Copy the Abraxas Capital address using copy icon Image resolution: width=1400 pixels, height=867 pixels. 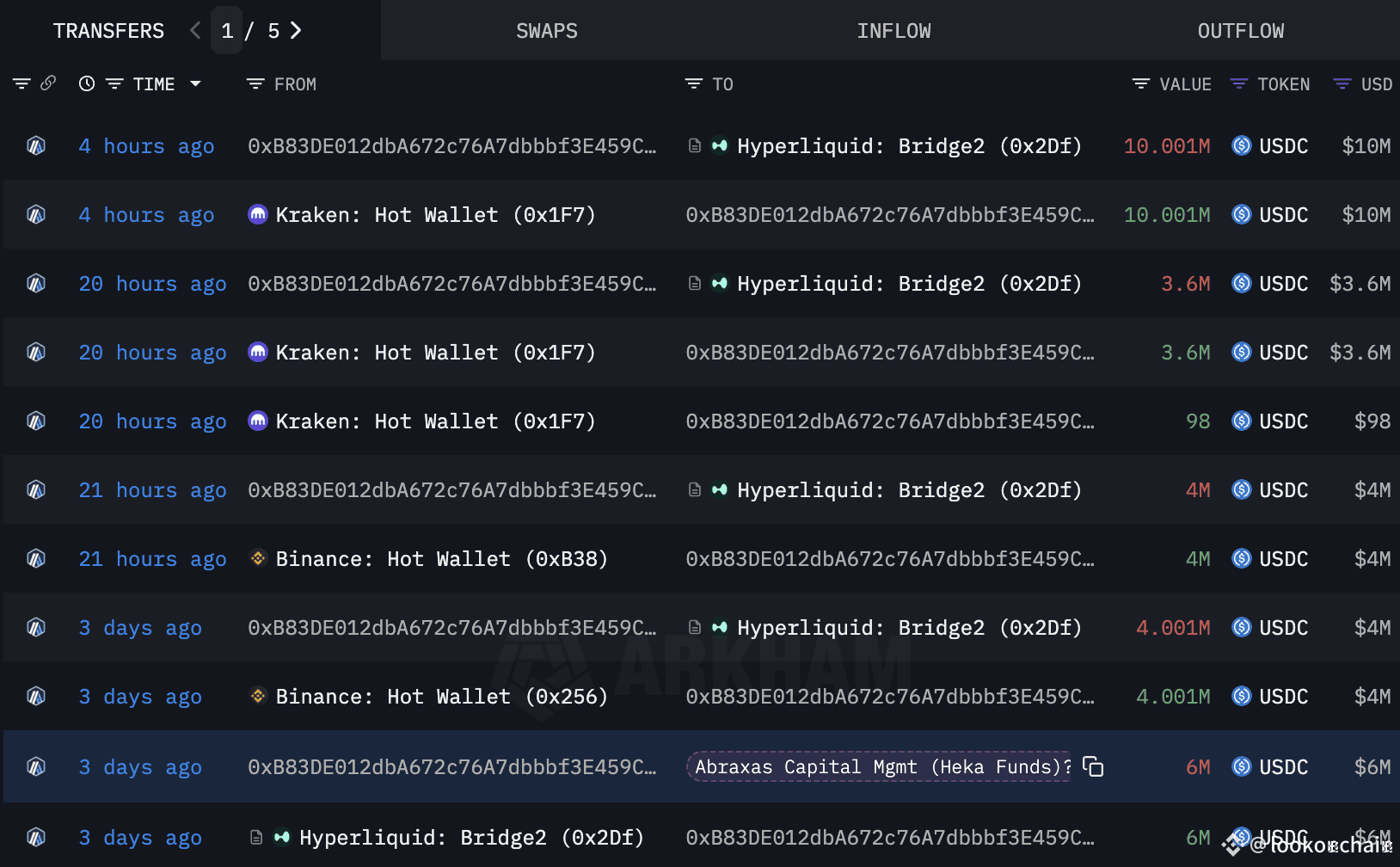pos(1092,766)
